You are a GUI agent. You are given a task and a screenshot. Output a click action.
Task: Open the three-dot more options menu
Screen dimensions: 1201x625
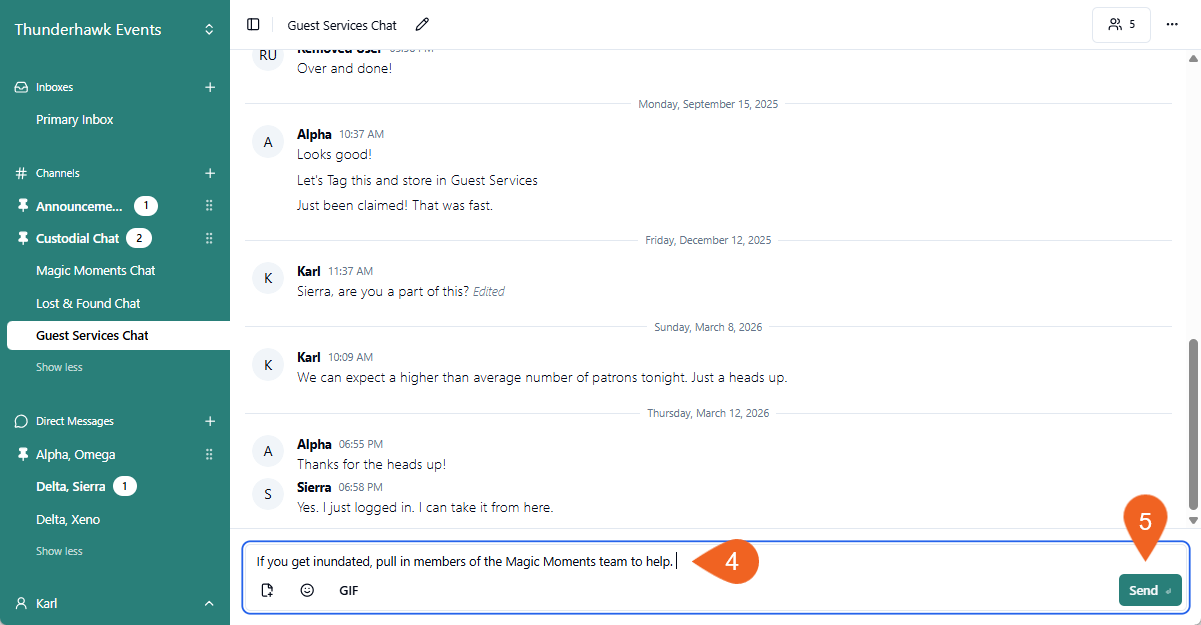tap(1172, 25)
